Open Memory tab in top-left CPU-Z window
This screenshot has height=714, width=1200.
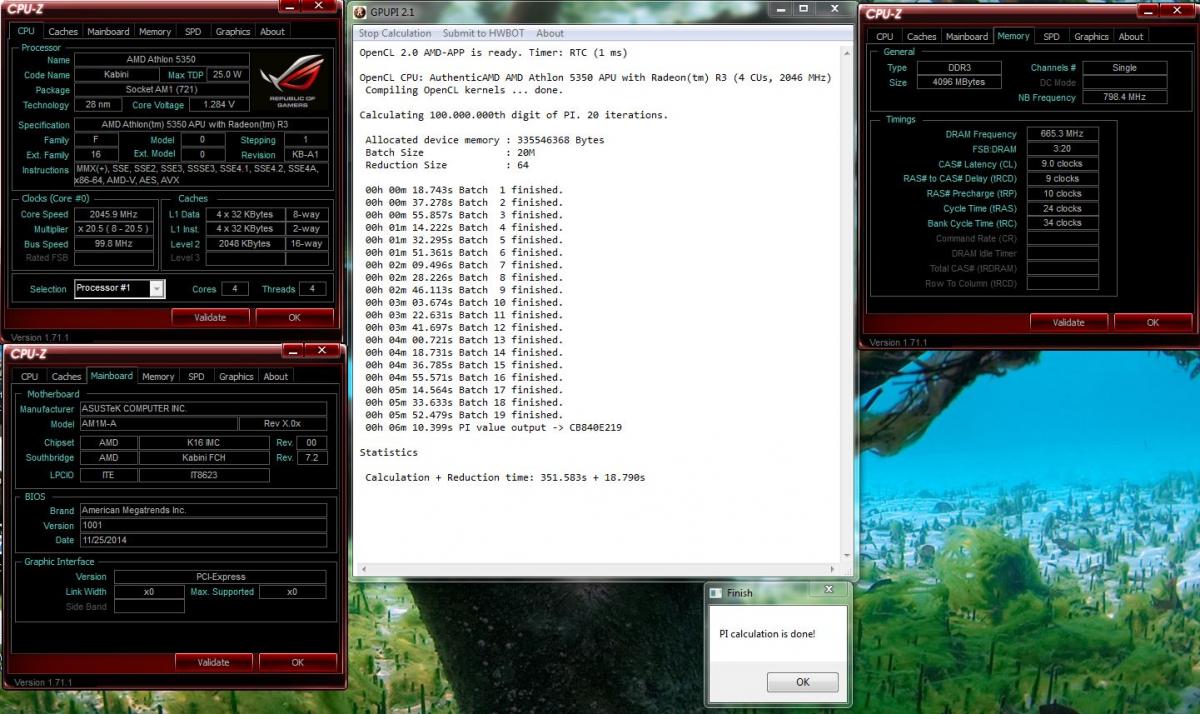pos(155,32)
